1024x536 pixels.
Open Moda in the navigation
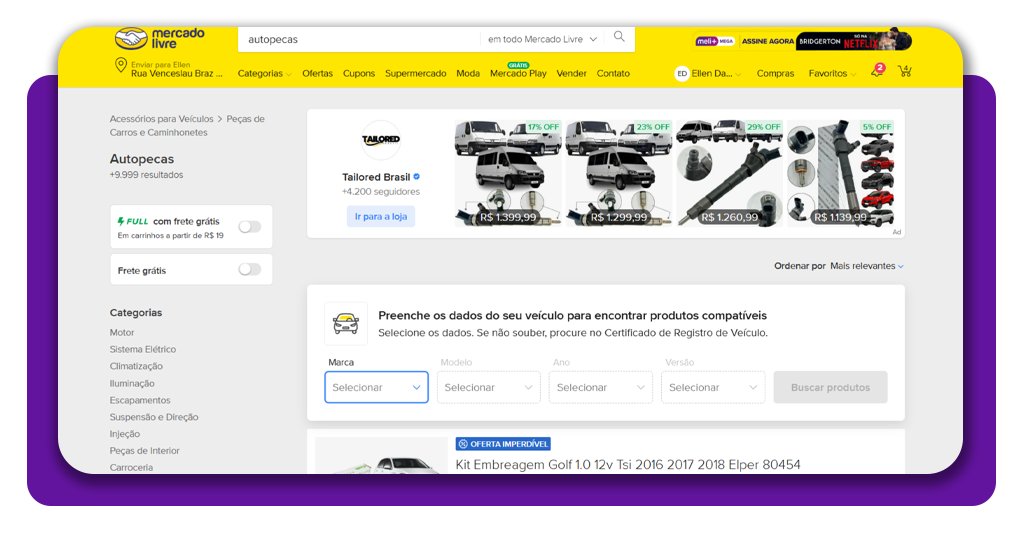coord(468,74)
